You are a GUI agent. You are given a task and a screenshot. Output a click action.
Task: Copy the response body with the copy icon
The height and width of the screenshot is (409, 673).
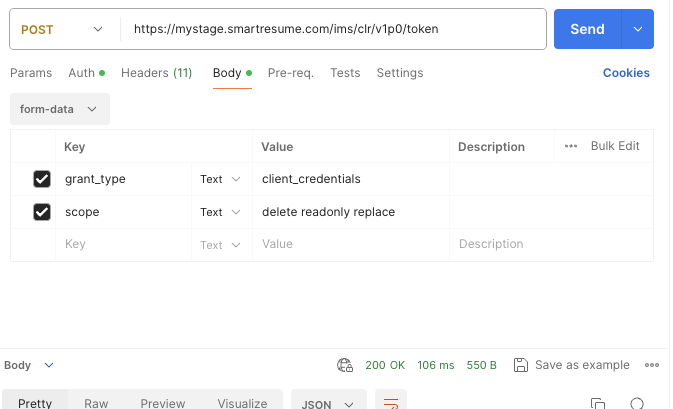(x=597, y=403)
